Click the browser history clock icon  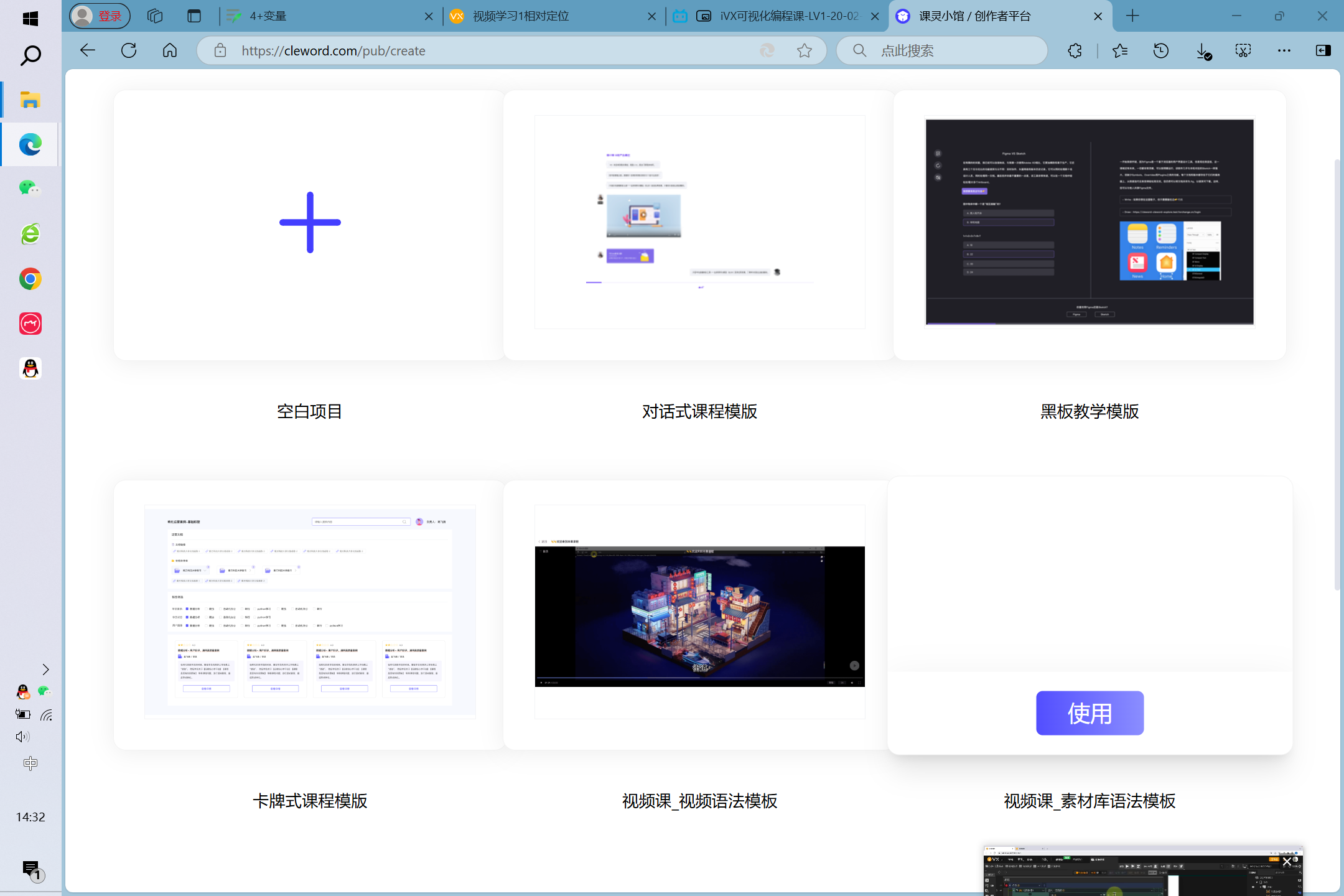tap(1163, 50)
